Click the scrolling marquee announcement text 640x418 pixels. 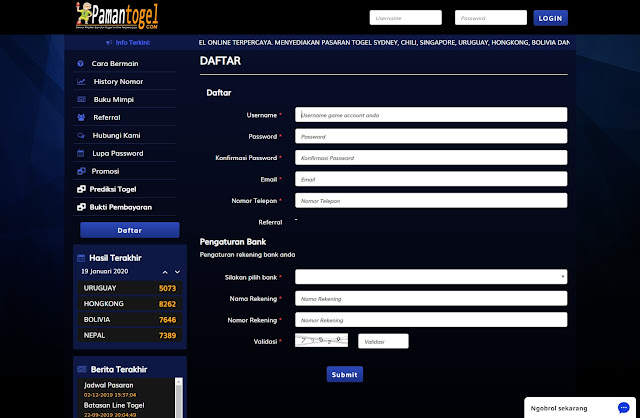tap(384, 42)
